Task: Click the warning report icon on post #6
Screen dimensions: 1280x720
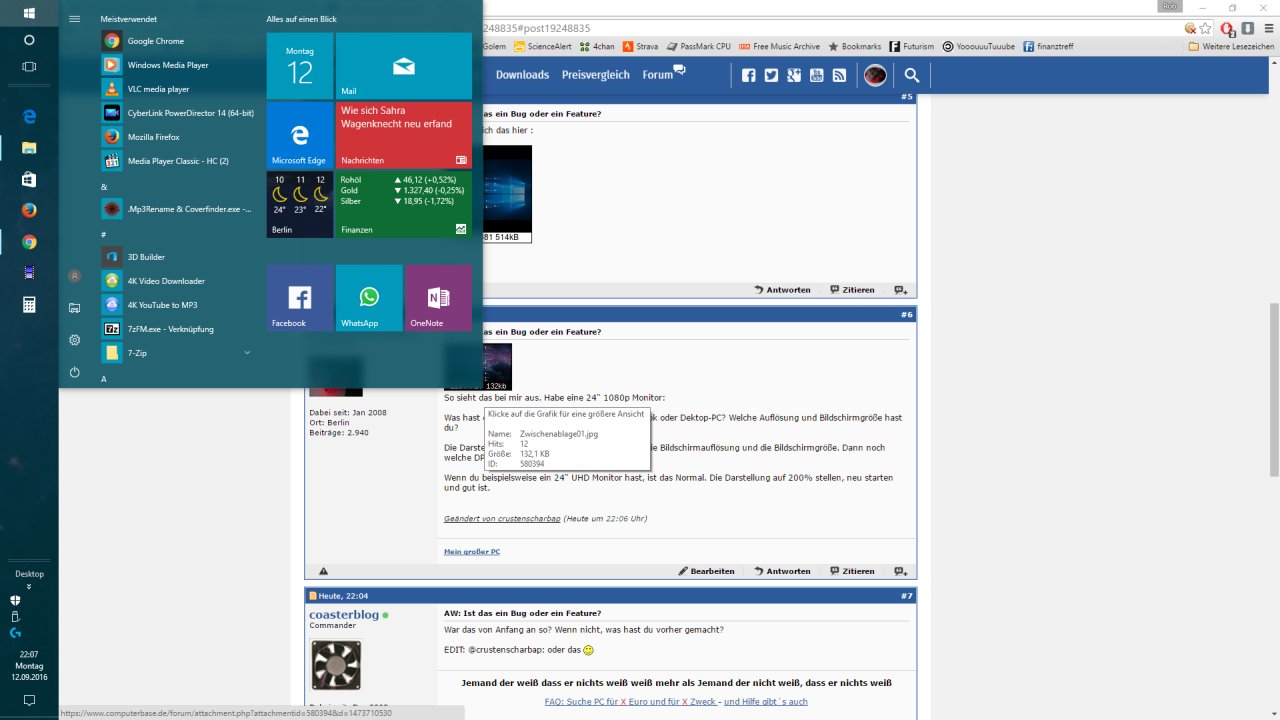Action: (x=324, y=571)
